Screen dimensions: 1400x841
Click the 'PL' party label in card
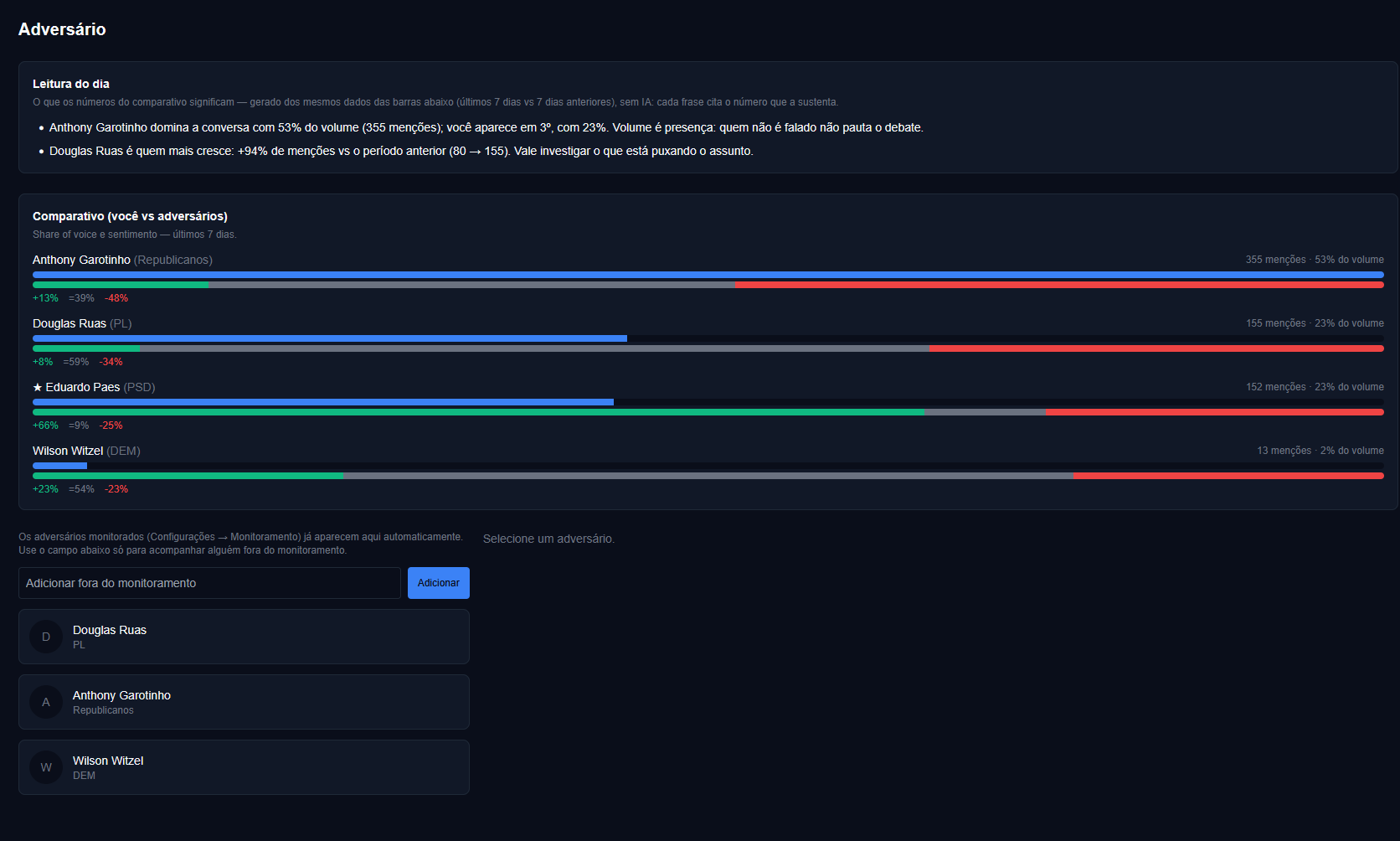79,645
